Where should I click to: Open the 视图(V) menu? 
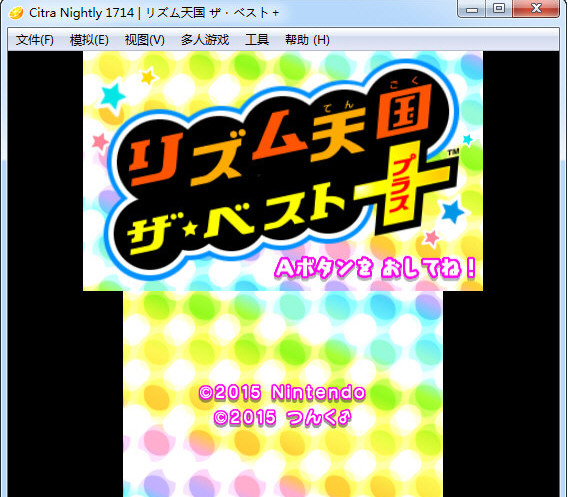coord(145,40)
